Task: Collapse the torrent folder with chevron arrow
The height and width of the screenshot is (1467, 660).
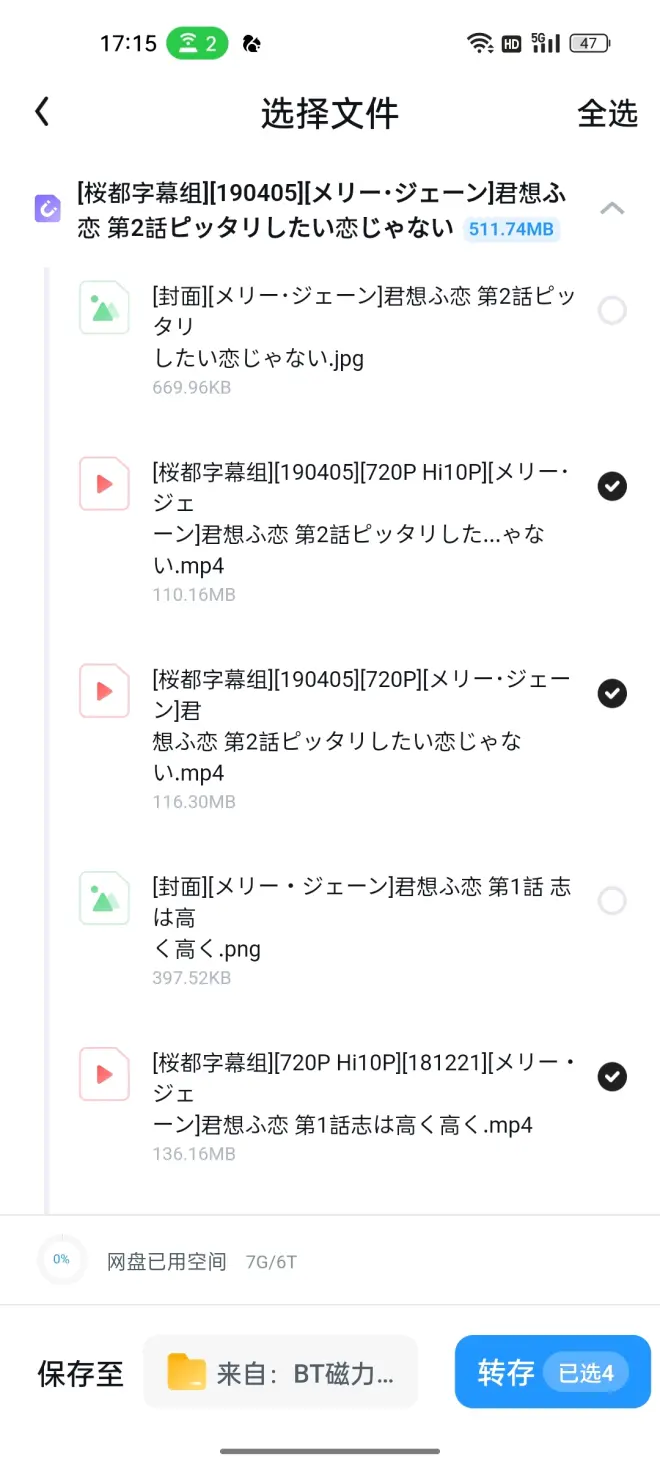Action: 612,209
